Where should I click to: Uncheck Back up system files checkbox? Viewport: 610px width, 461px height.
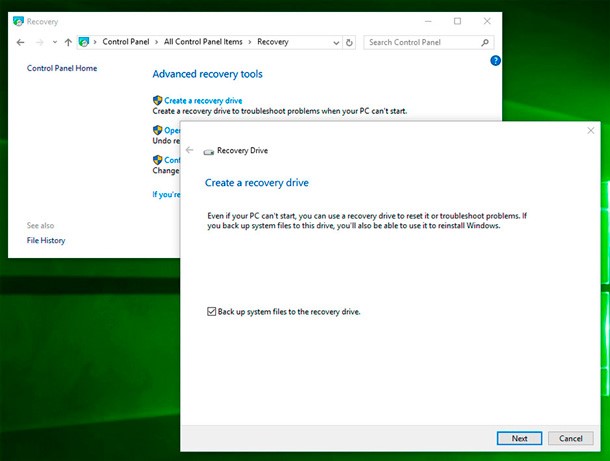[x=211, y=312]
